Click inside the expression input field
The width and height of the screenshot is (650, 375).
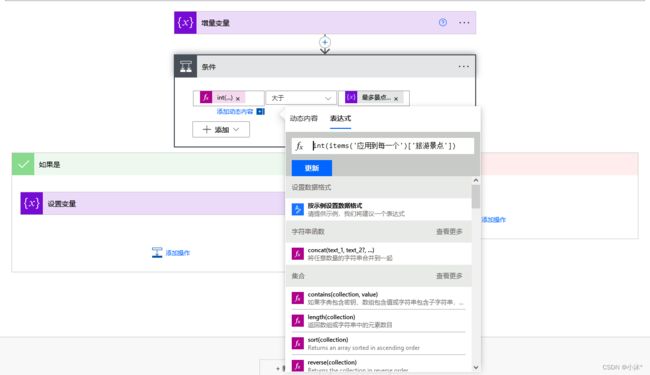tap(383, 146)
